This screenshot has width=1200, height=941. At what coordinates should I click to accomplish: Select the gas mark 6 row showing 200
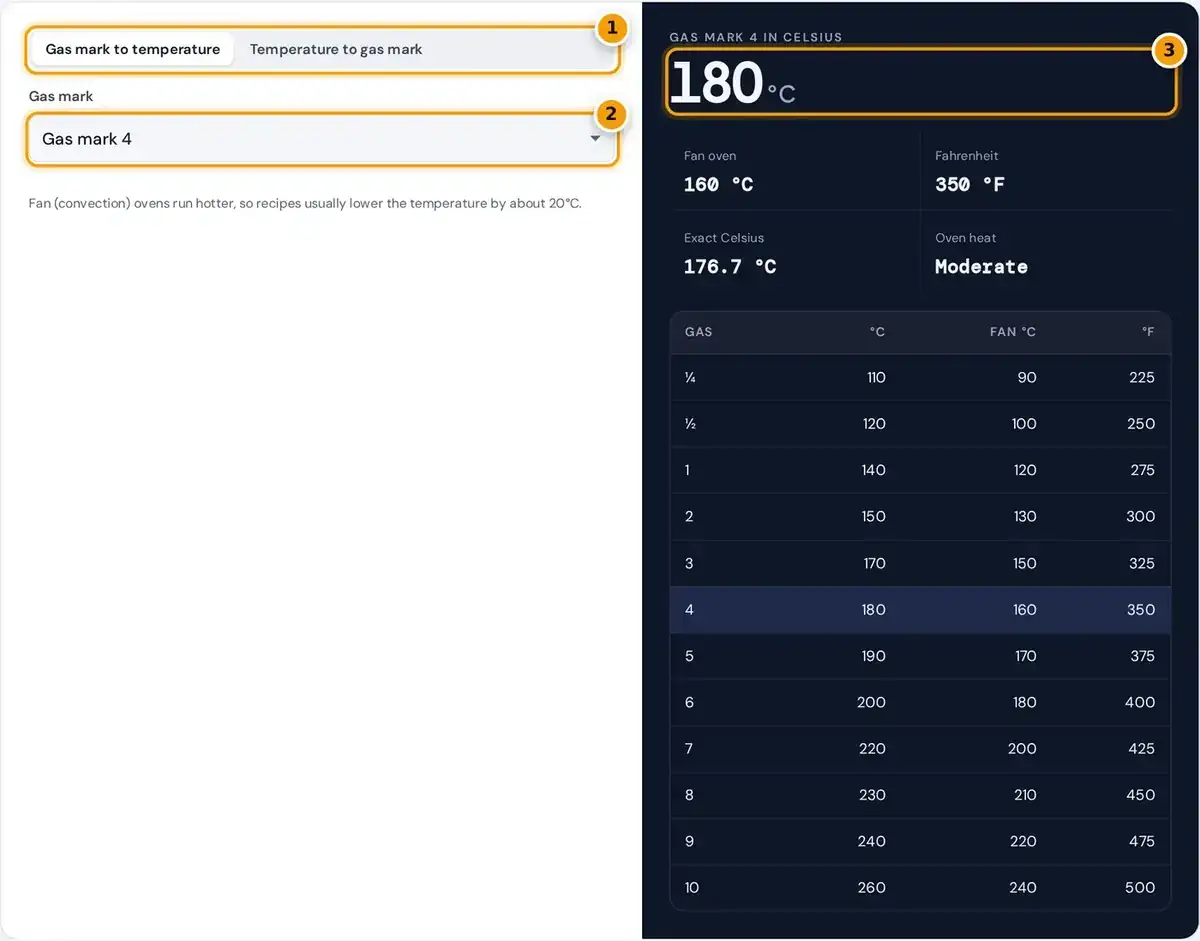920,703
